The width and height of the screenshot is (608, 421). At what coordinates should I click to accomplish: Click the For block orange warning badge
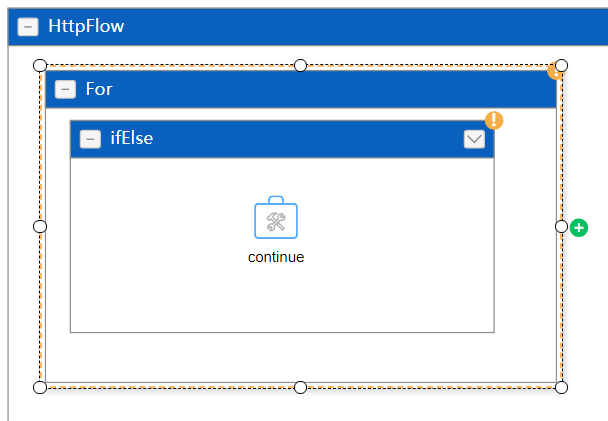pos(554,72)
